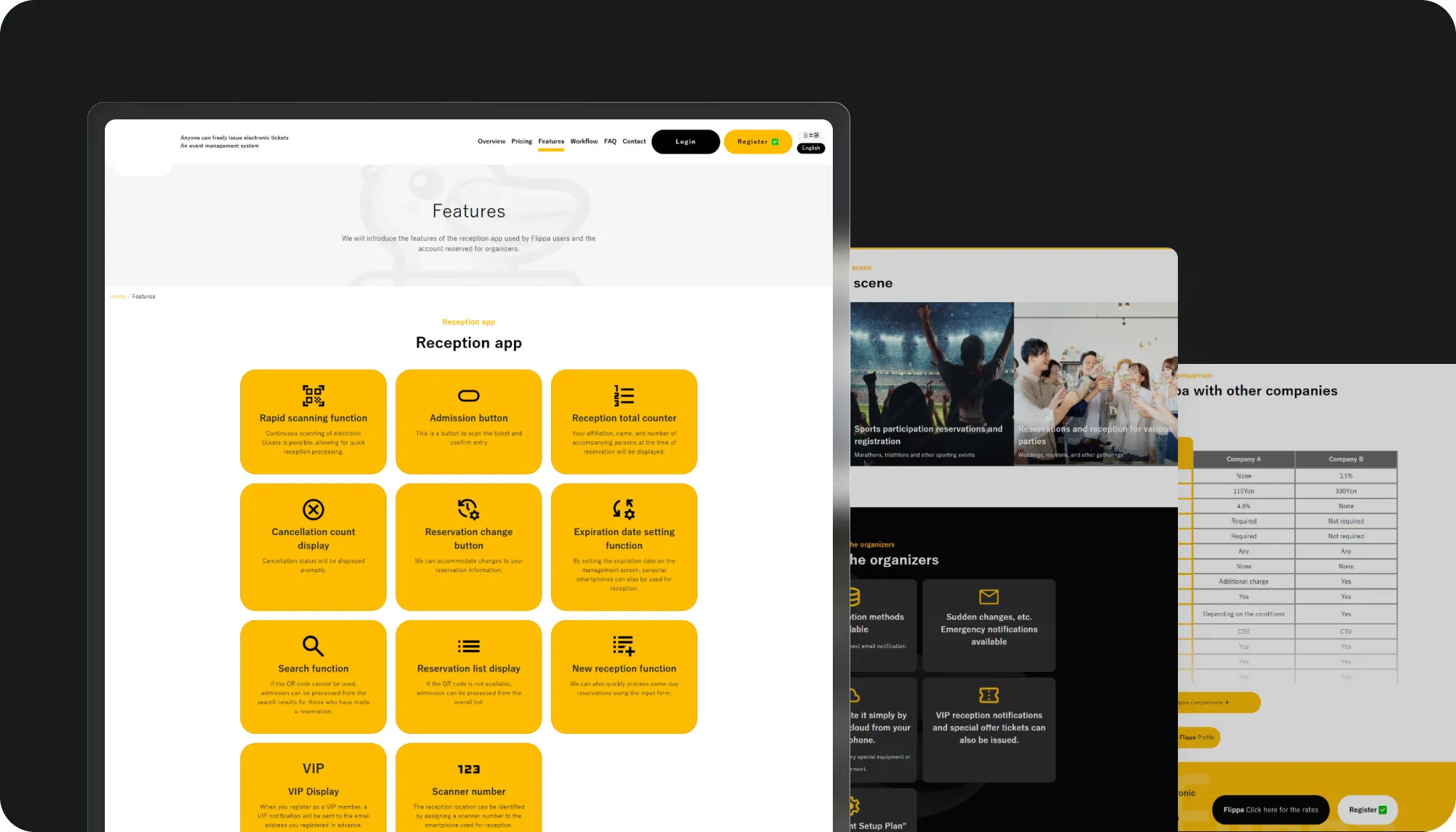Image resolution: width=1456 pixels, height=832 pixels.
Task: Click the Reception total counter list icon
Action: [624, 395]
